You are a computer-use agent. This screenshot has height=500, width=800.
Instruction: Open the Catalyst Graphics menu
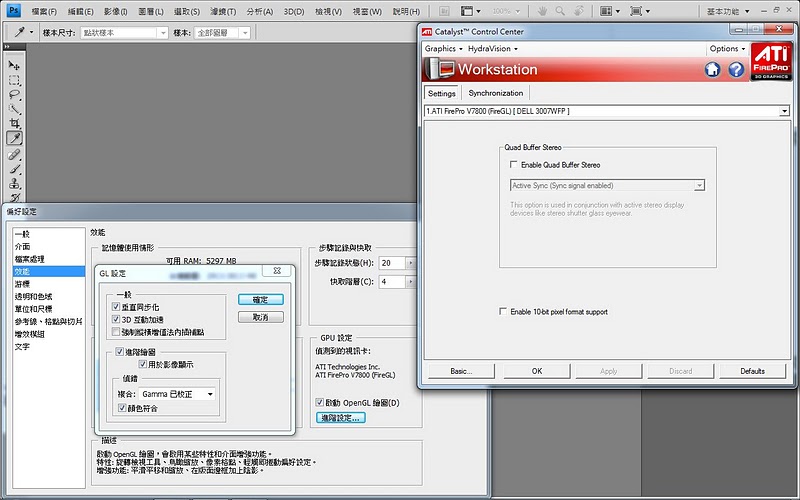click(443, 48)
